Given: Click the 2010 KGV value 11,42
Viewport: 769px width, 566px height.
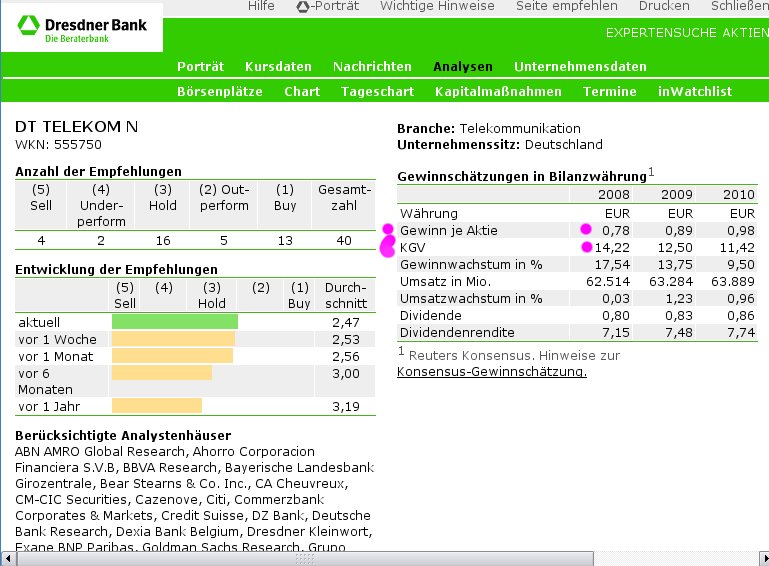Looking at the screenshot, I should (737, 247).
